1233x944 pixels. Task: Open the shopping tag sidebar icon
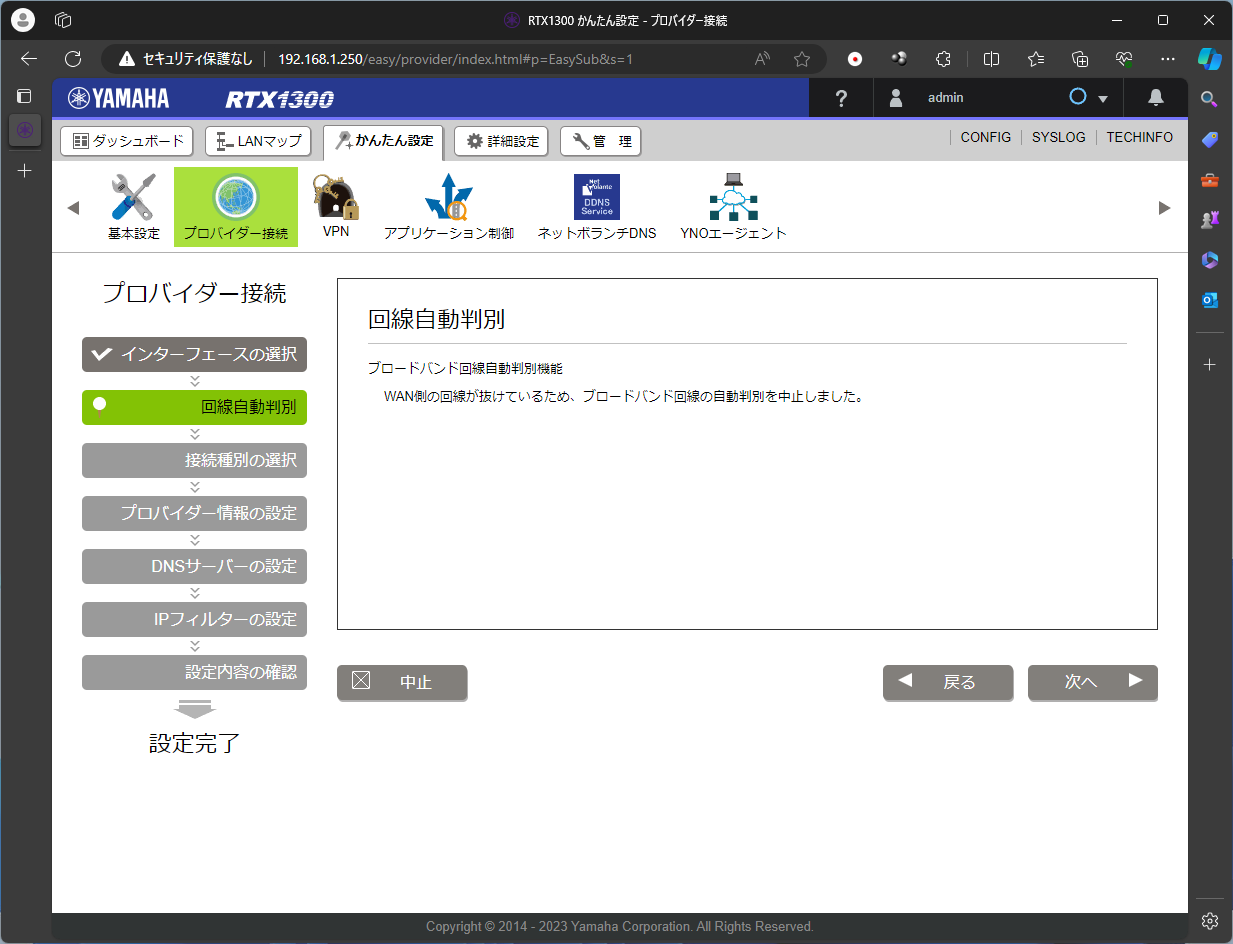tap(1210, 139)
